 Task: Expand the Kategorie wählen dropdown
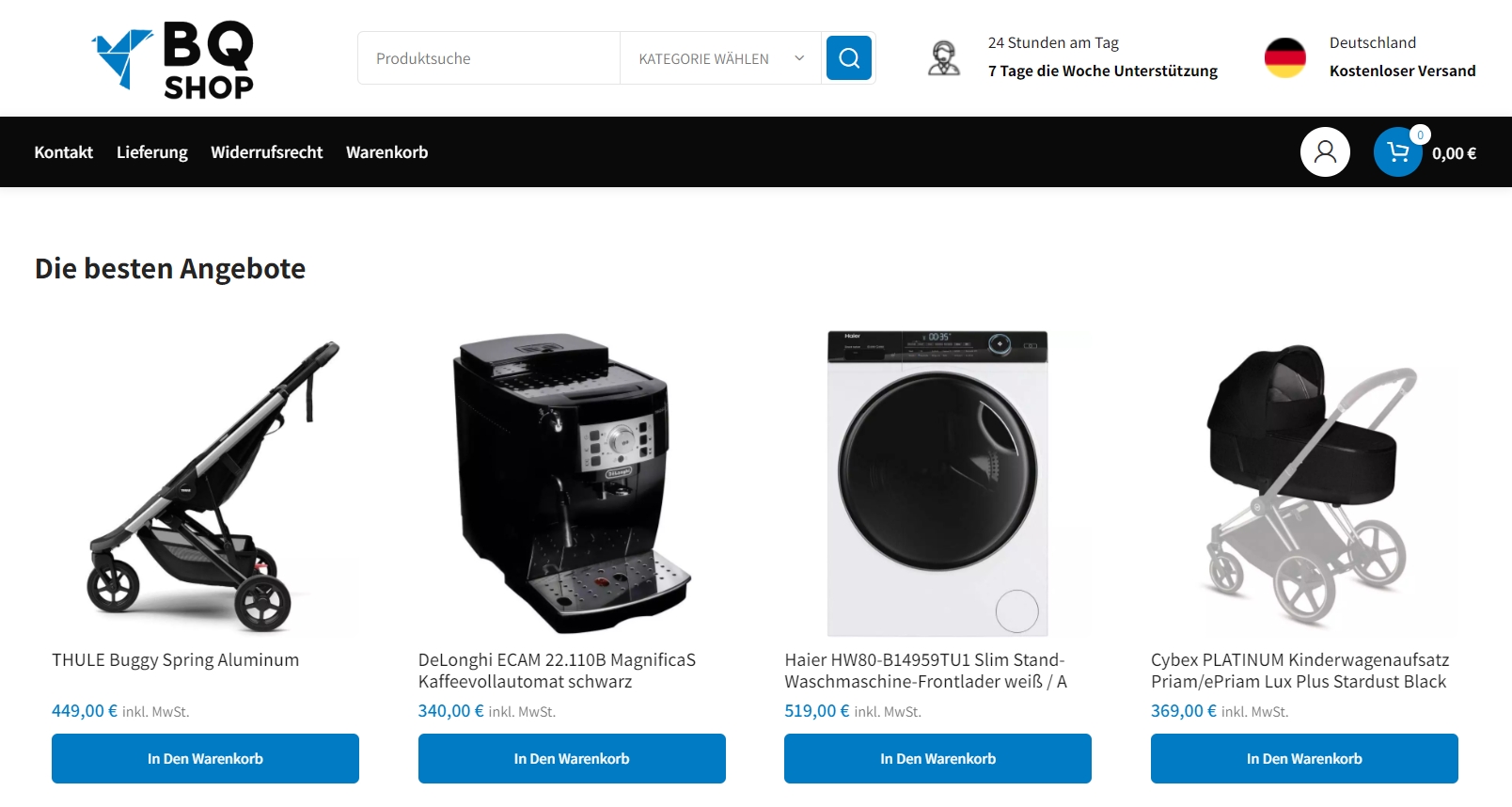[720, 58]
